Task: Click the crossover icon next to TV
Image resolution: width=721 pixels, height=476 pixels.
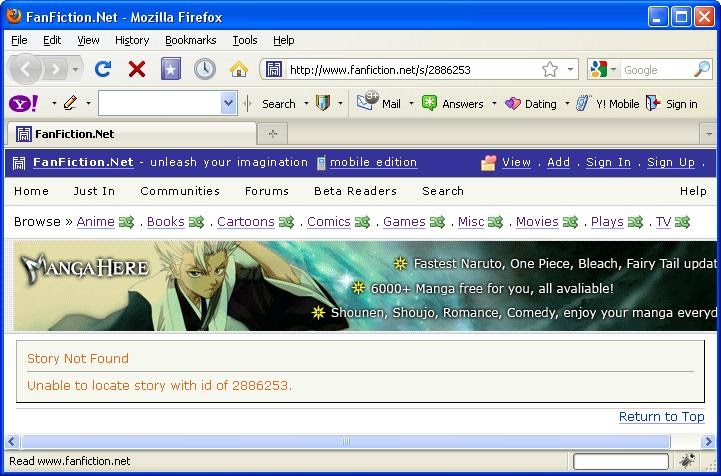Action: pos(682,222)
